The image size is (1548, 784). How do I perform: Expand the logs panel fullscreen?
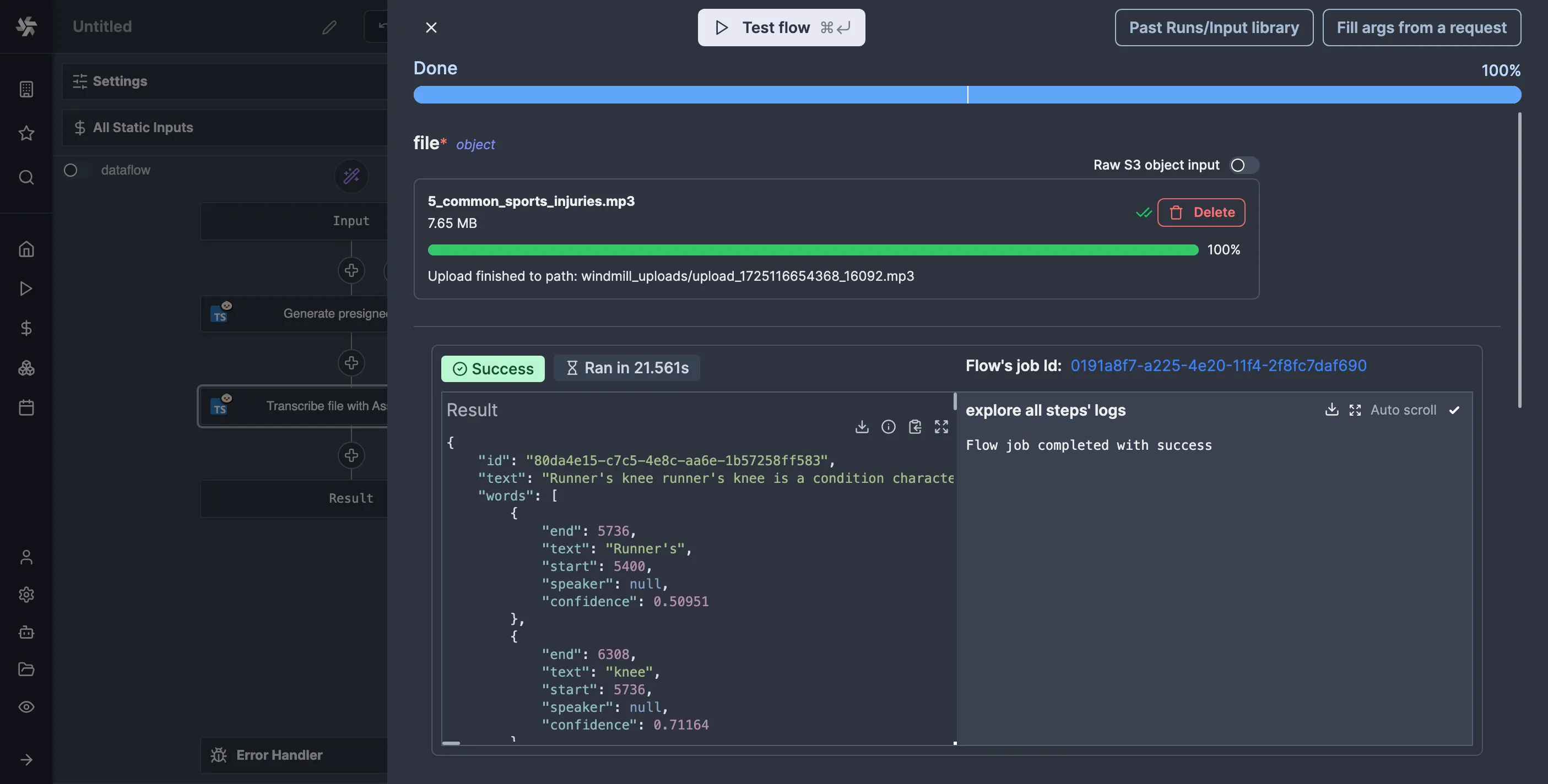click(1355, 410)
